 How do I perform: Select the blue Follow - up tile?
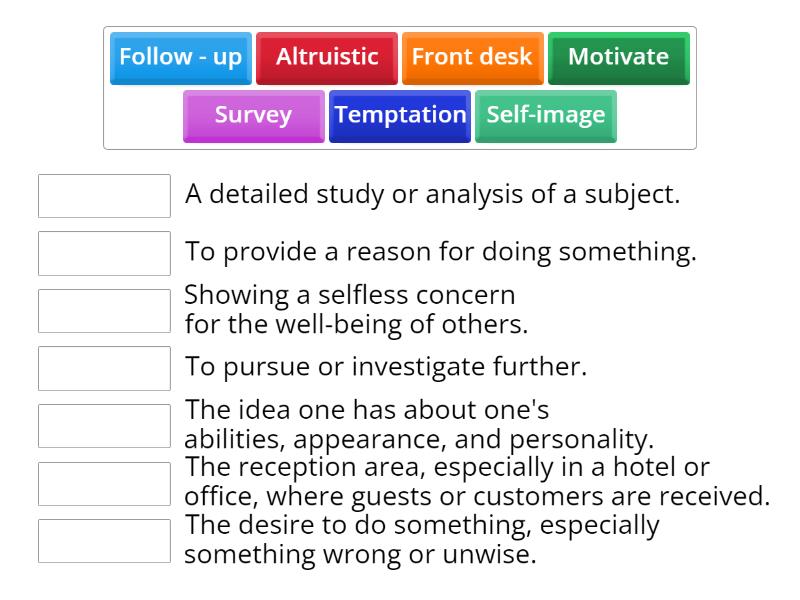[x=180, y=57]
